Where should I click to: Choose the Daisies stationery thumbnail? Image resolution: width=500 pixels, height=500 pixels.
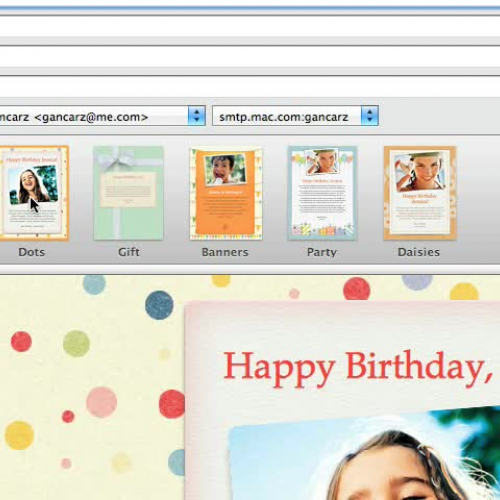tap(420, 193)
